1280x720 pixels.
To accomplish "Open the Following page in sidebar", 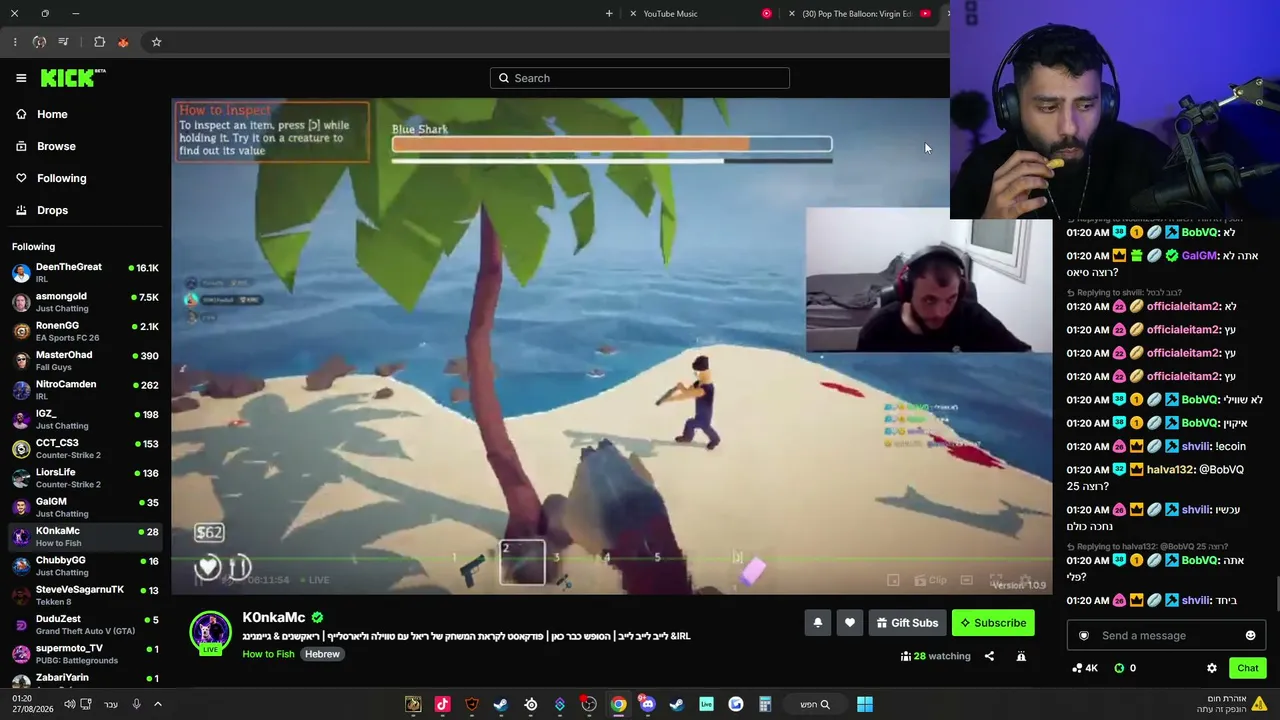I will 50,178.
